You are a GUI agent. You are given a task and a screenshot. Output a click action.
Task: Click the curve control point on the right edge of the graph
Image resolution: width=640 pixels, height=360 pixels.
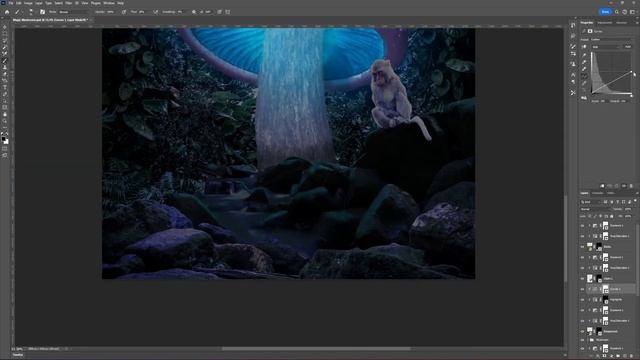click(631, 71)
